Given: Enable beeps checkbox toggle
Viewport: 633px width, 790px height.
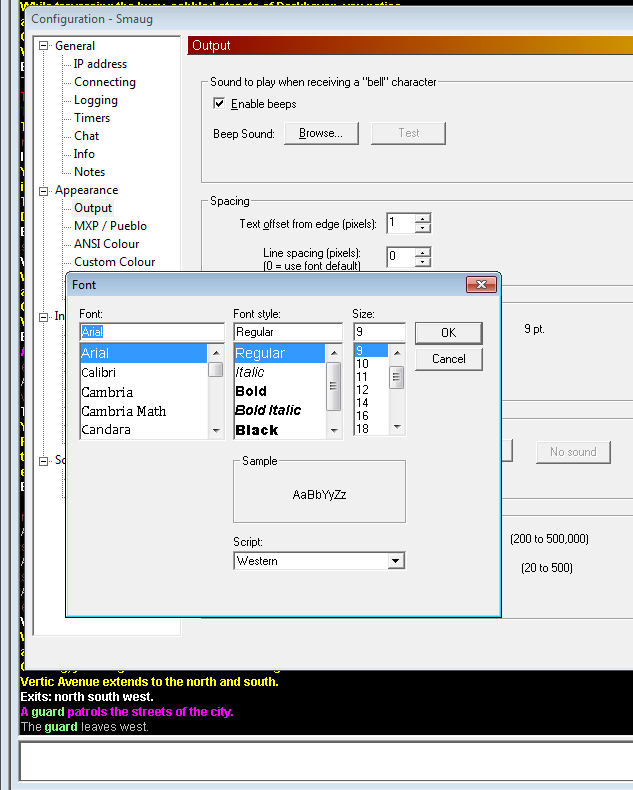Looking at the screenshot, I should coord(219,104).
